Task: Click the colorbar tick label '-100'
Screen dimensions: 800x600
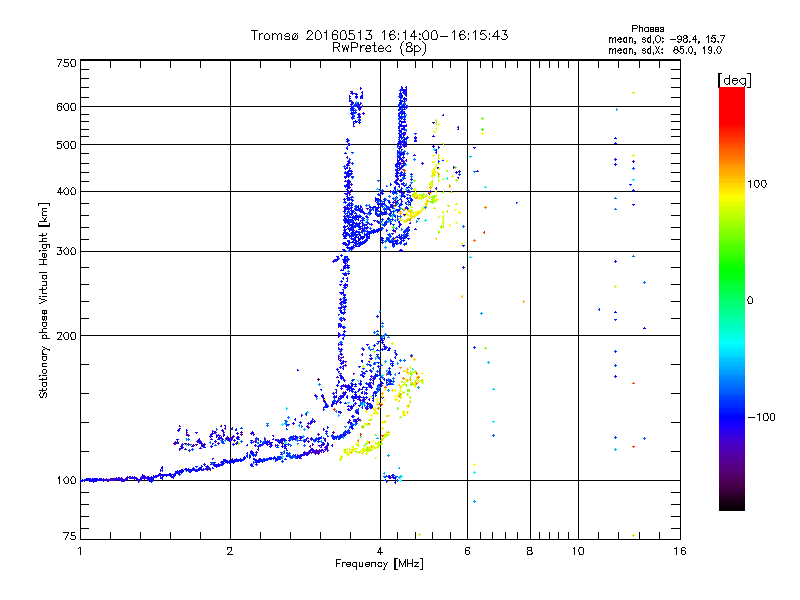Action: [761, 417]
